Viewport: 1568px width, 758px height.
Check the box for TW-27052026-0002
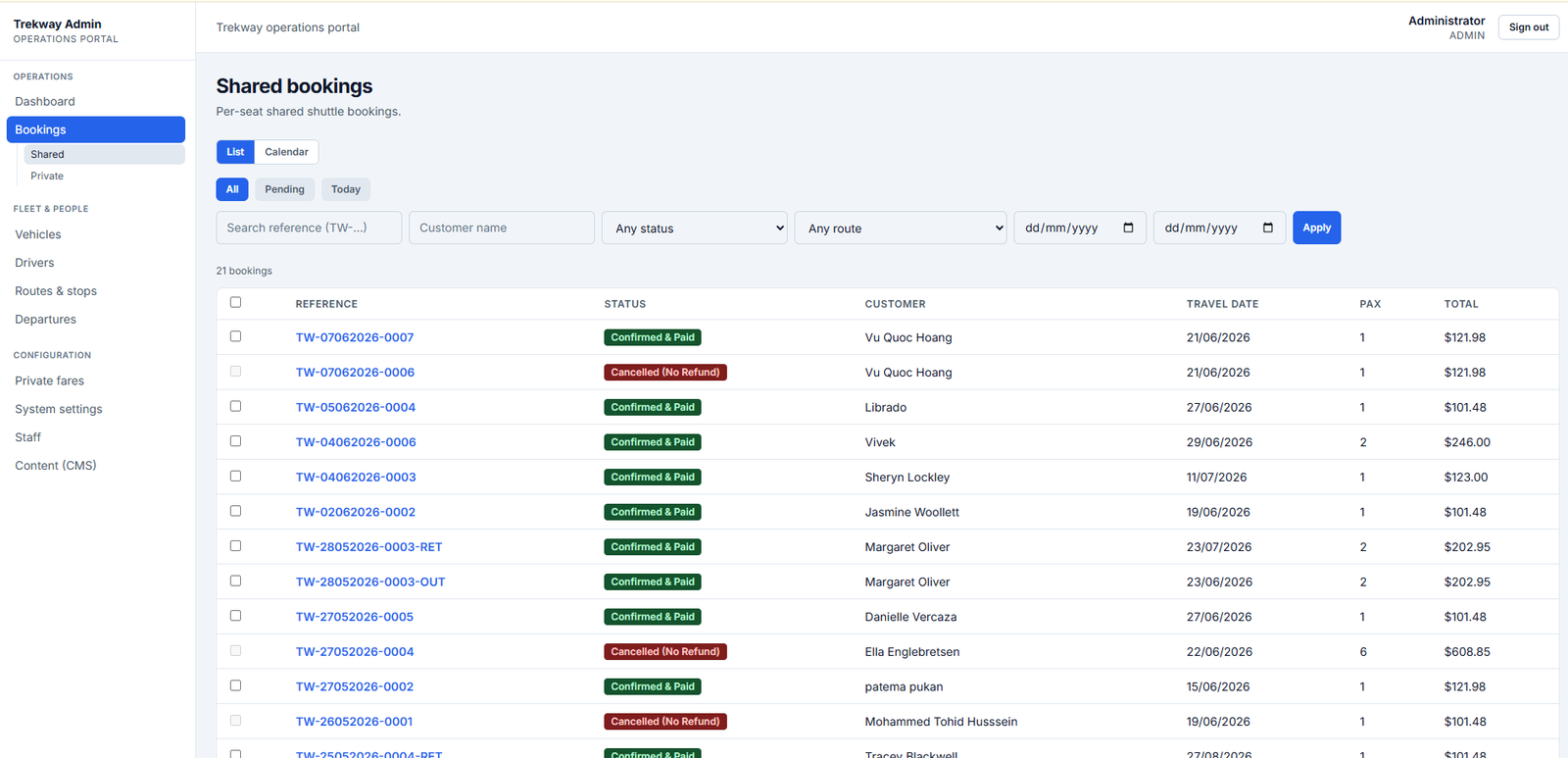click(x=235, y=685)
